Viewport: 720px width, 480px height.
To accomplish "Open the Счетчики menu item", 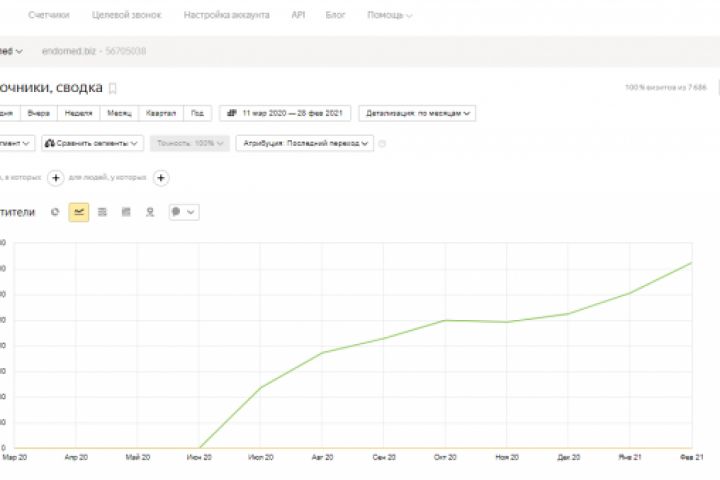I will coord(49,16).
